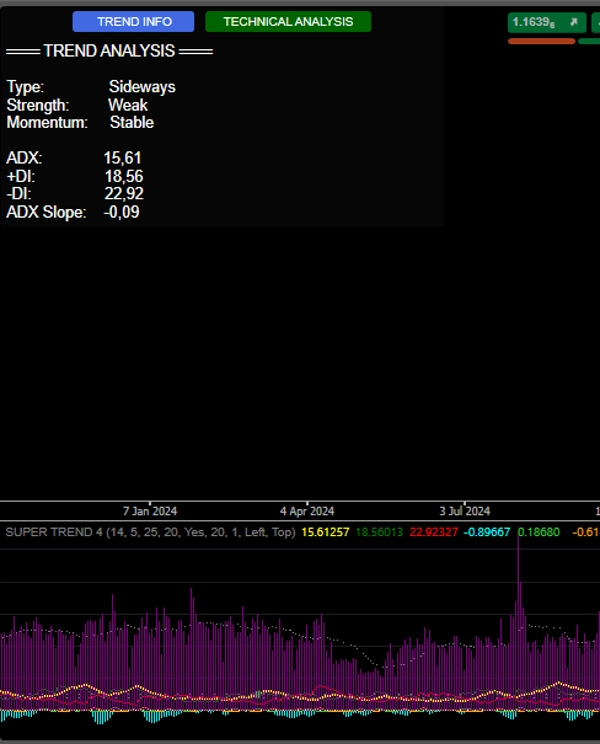Click the Sideways trend type value

(x=142, y=87)
